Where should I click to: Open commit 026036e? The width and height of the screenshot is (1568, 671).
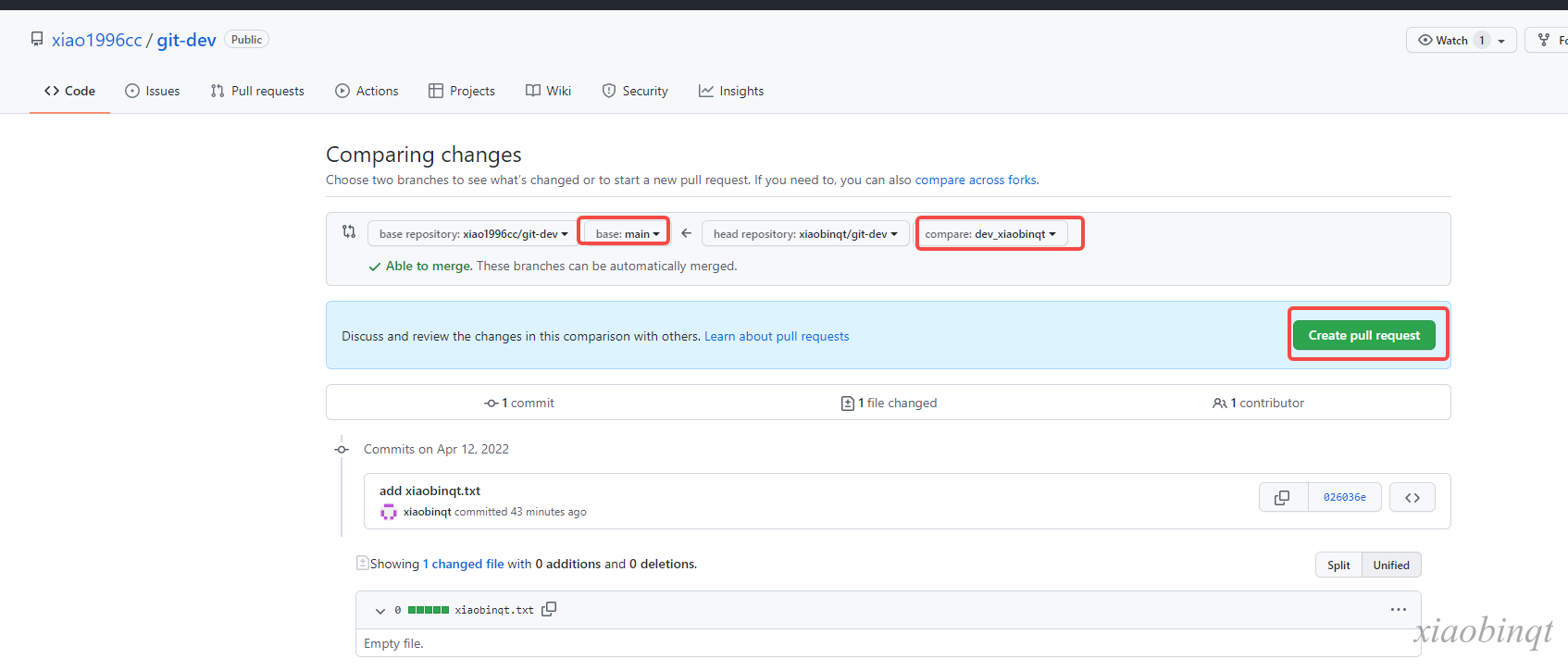(1345, 497)
